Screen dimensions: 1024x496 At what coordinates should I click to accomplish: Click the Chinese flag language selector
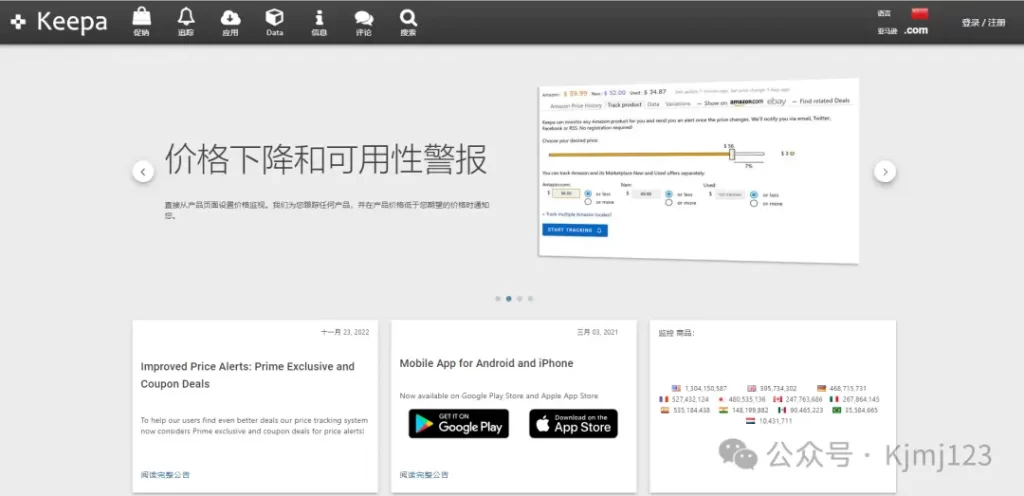920,13
